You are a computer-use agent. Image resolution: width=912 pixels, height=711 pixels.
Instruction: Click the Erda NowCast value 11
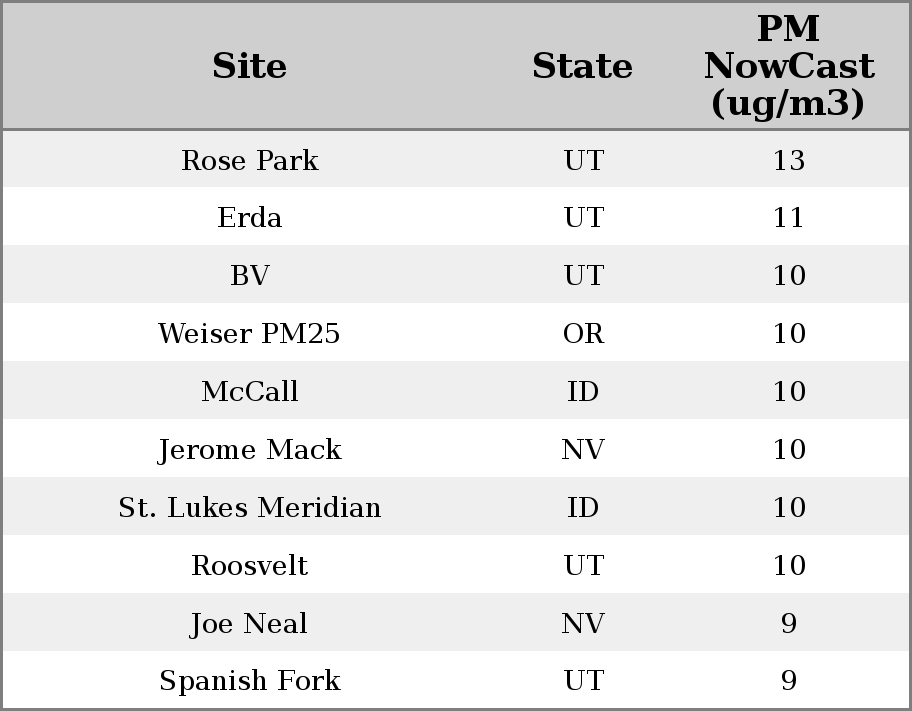coord(788,218)
